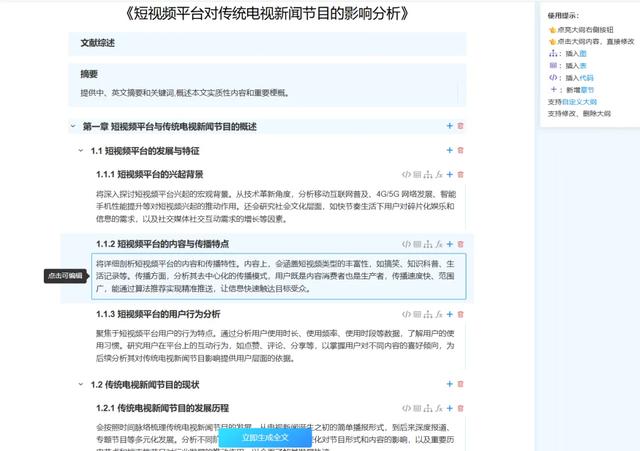Insert code into section 1.1.2 短视频平台的内容与传播特点
Viewport: 640px width, 451px height.
[406, 244]
